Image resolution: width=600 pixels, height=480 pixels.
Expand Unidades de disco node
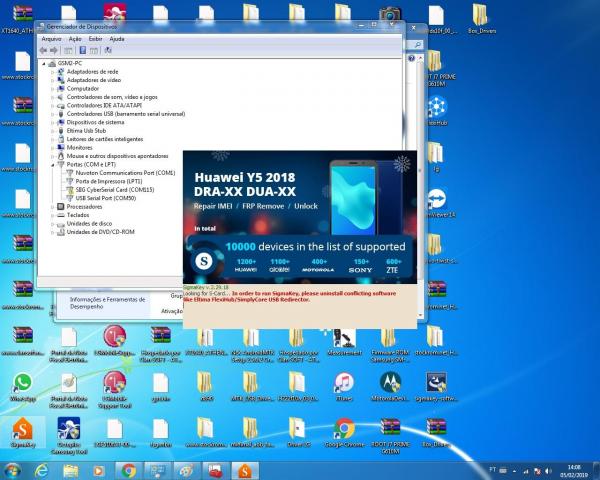pyautogui.click(x=52, y=224)
